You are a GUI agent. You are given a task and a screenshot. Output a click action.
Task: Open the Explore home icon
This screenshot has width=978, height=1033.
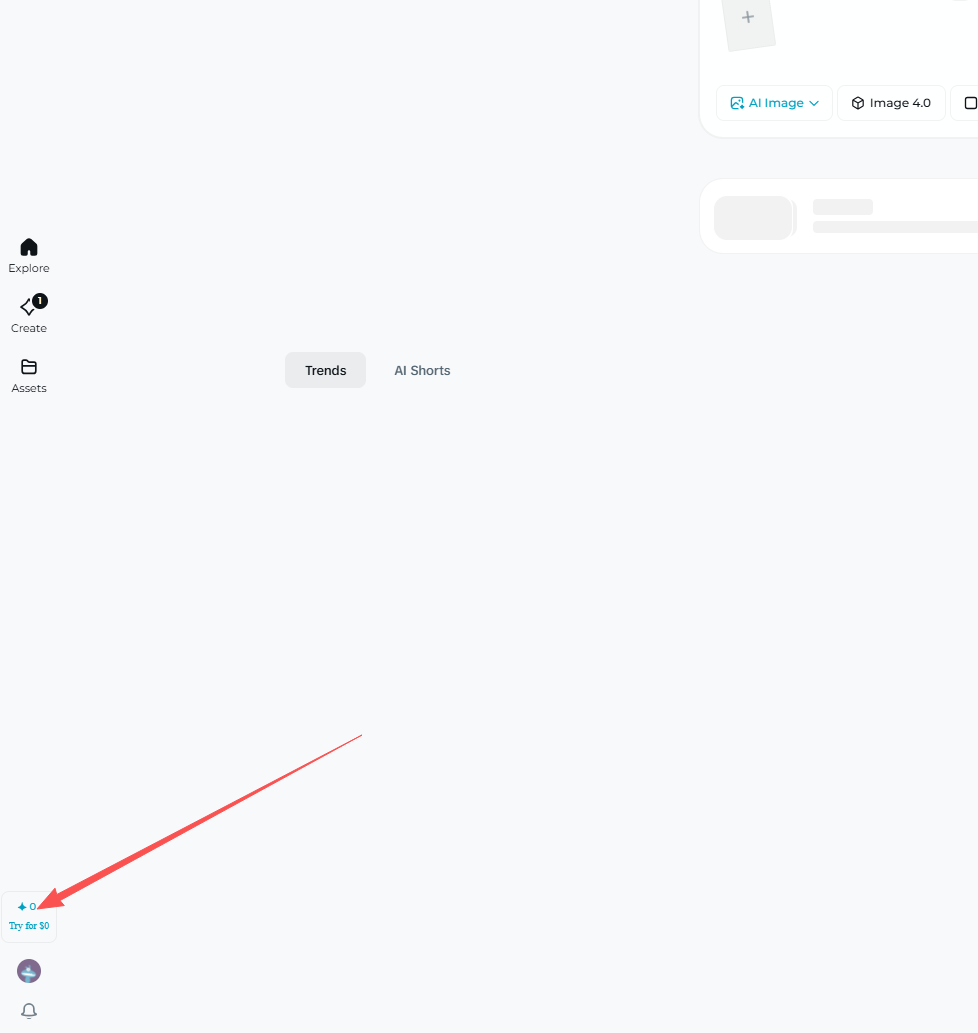point(29,247)
